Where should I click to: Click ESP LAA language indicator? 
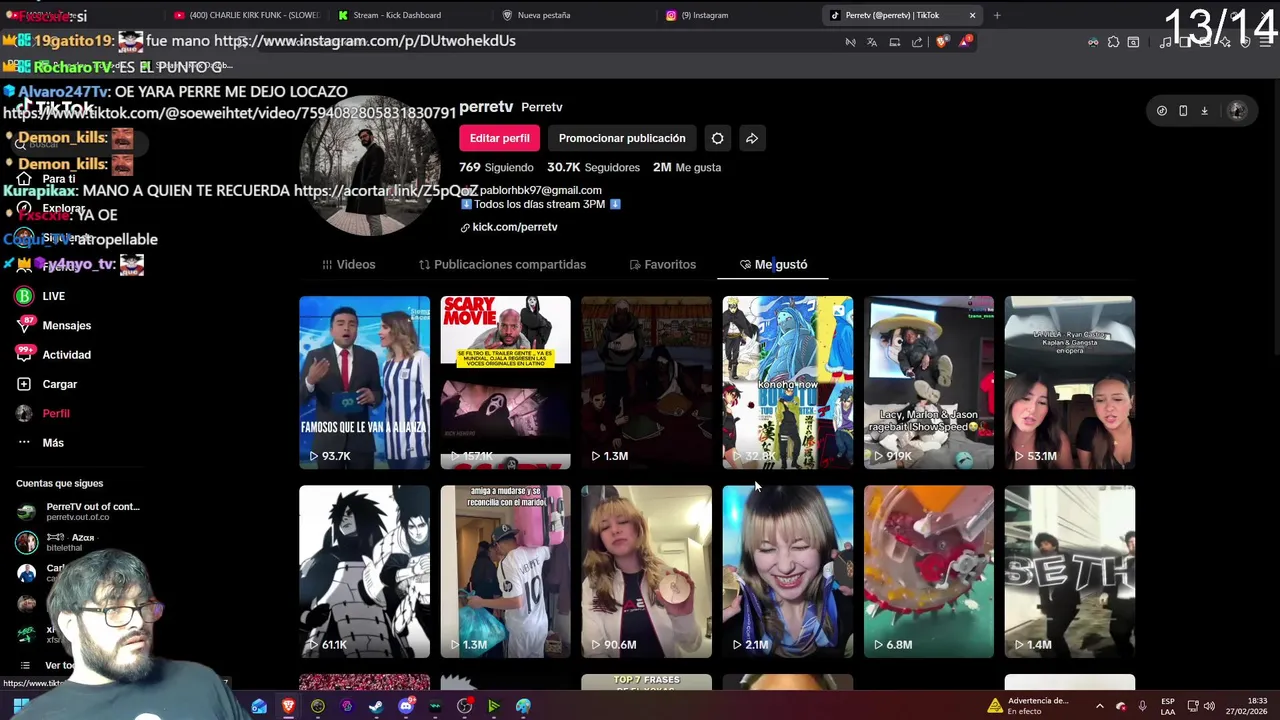(x=1168, y=706)
